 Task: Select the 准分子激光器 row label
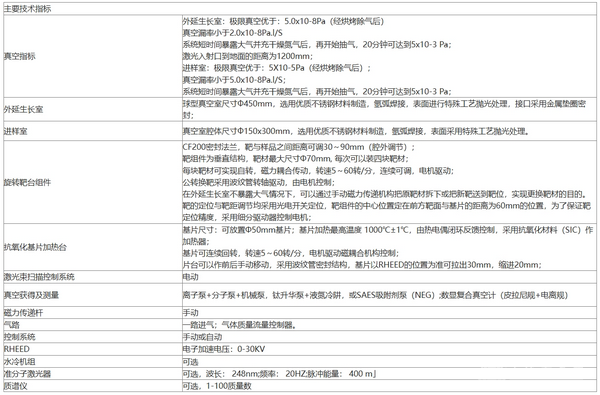(27, 374)
